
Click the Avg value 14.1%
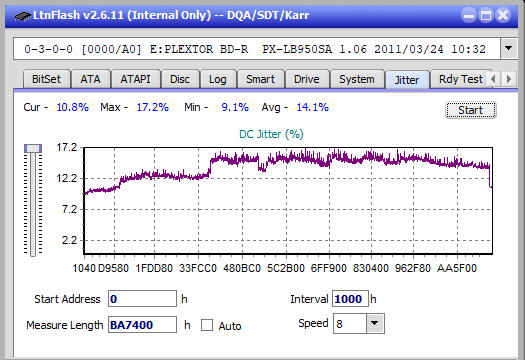coord(312,107)
